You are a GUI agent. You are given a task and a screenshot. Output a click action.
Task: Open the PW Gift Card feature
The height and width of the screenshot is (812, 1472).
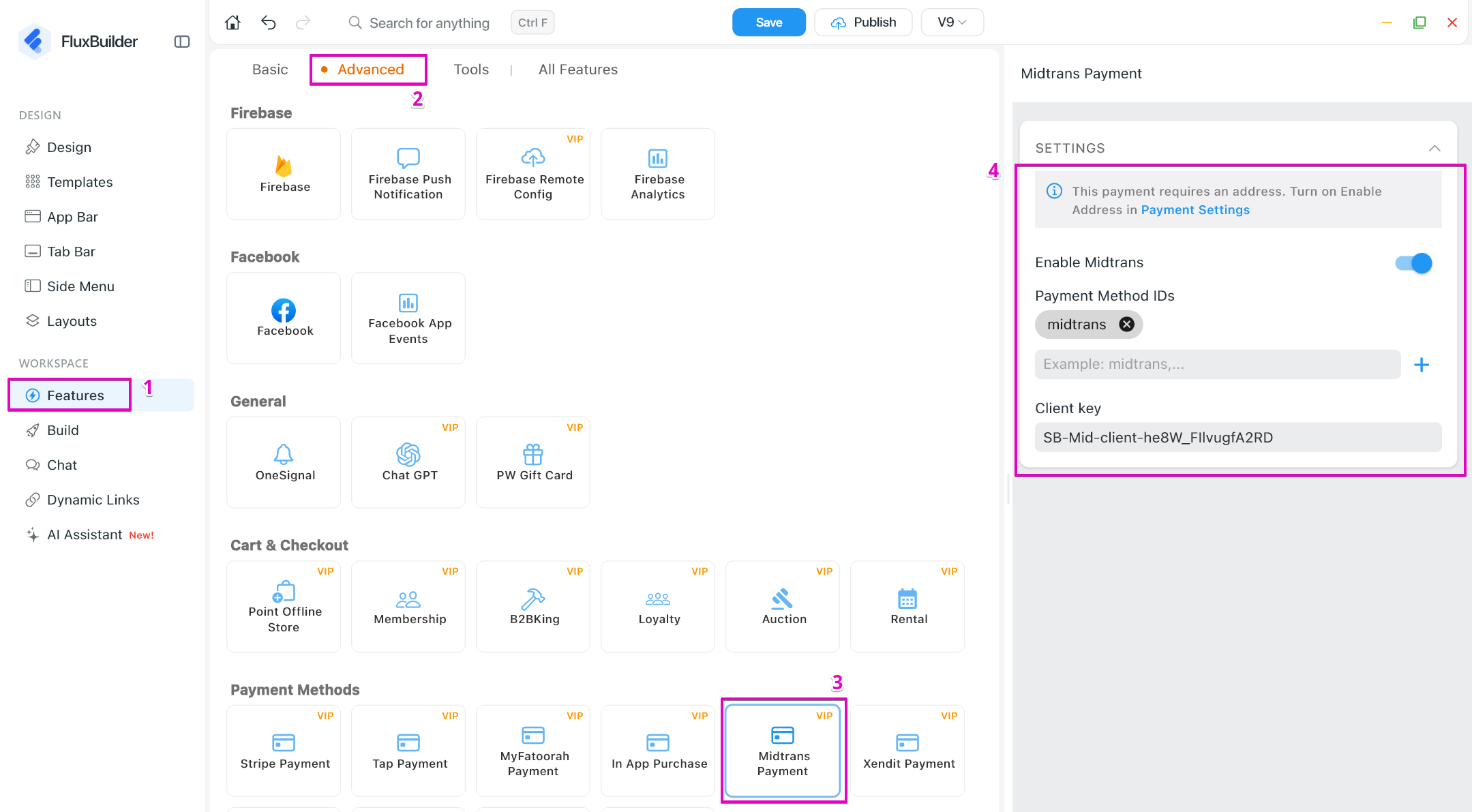pos(533,462)
